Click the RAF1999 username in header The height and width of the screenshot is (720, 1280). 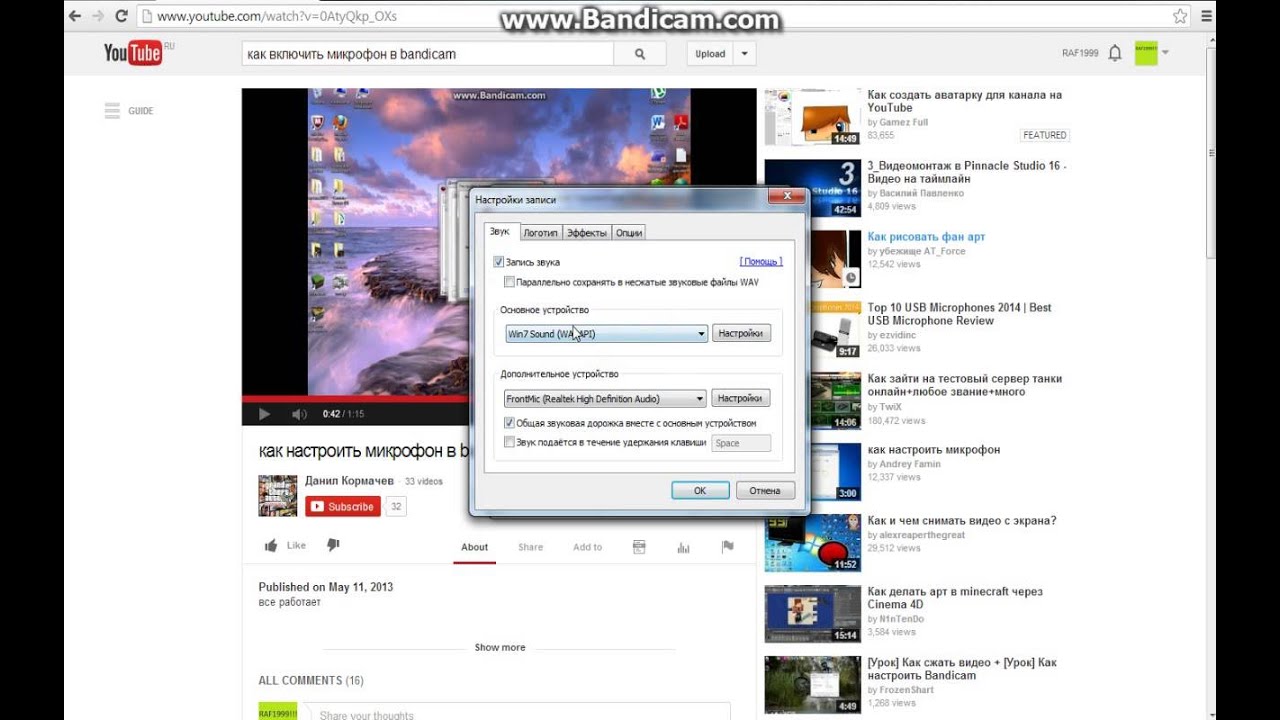pos(1080,54)
